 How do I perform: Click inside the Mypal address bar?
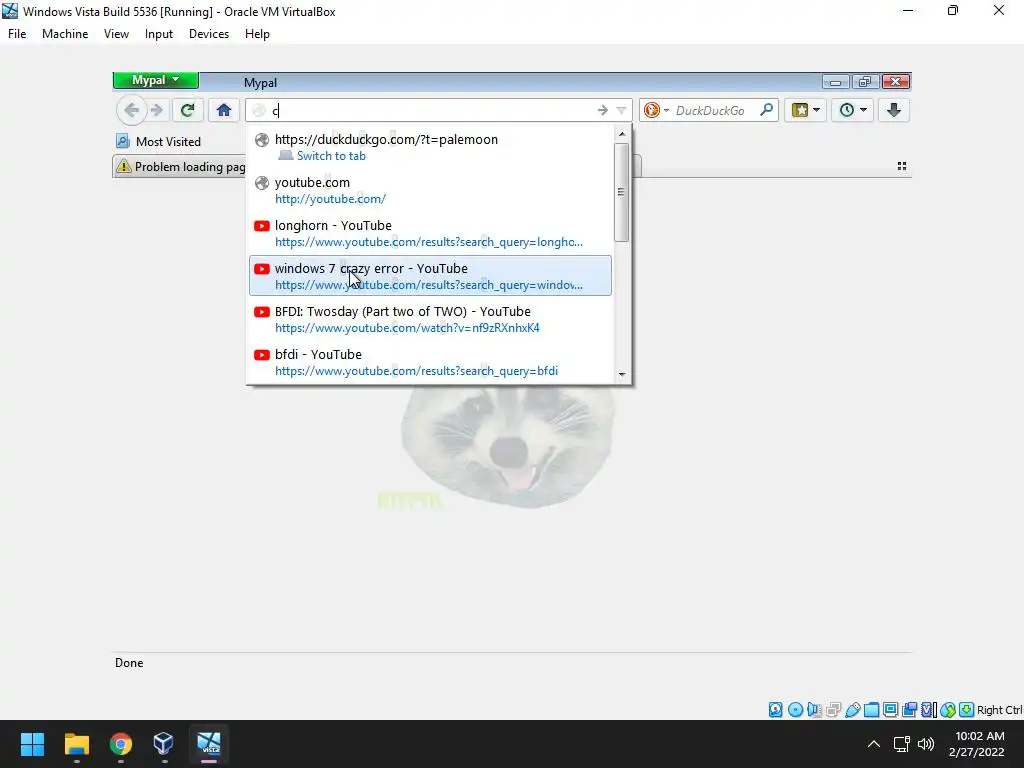[x=431, y=110]
